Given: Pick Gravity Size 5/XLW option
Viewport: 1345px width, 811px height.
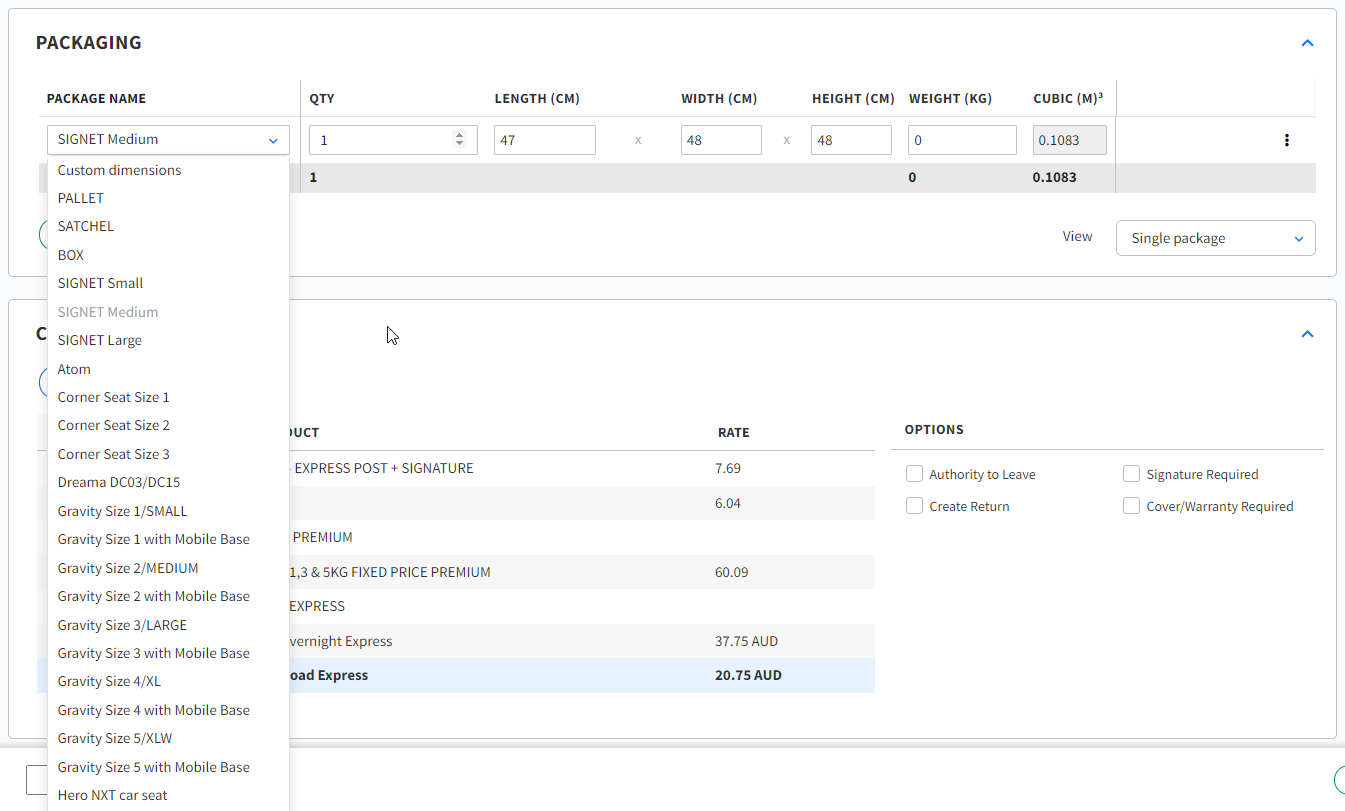Looking at the screenshot, I should coord(168,738).
